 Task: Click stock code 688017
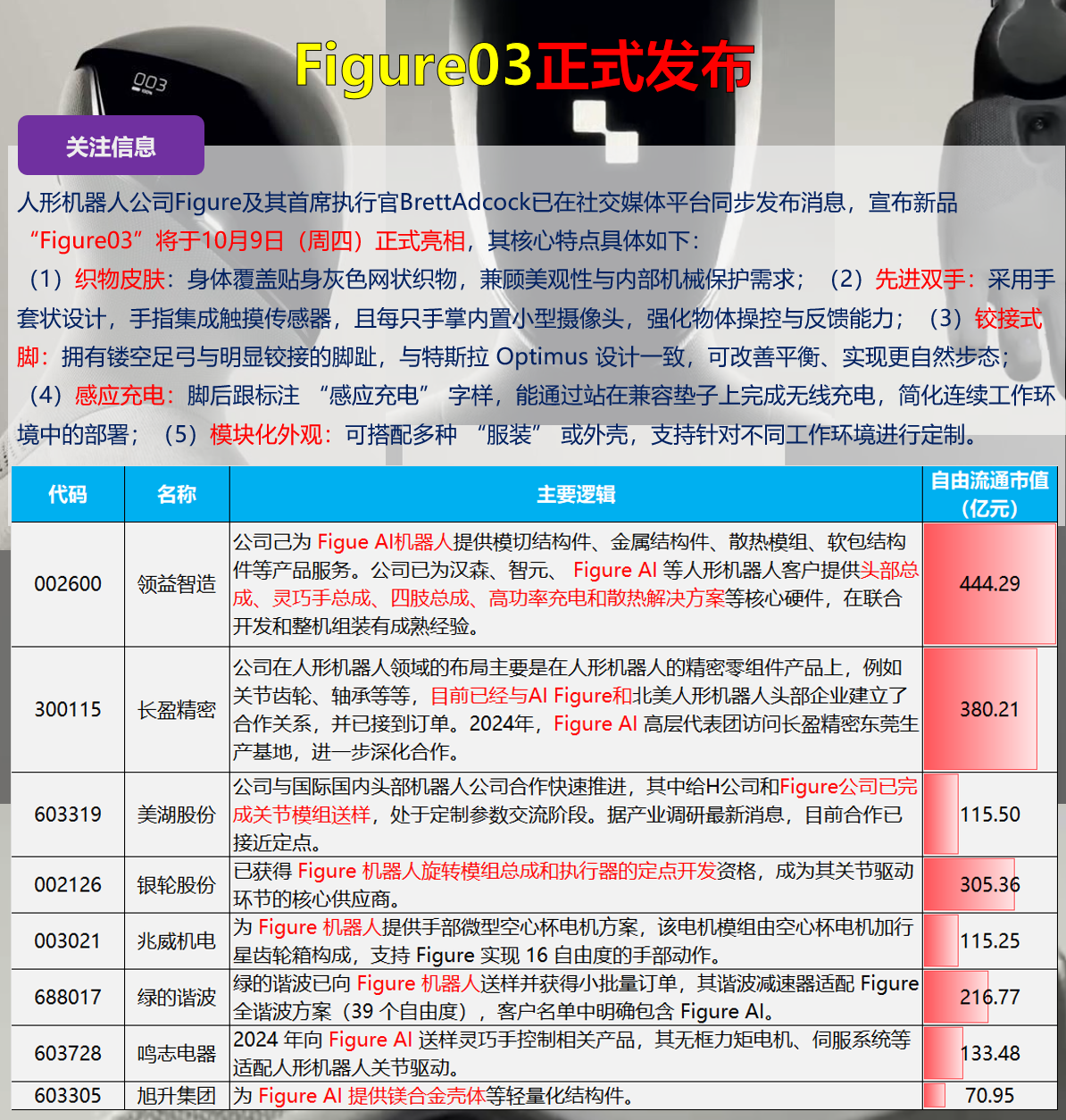pyautogui.click(x=68, y=997)
